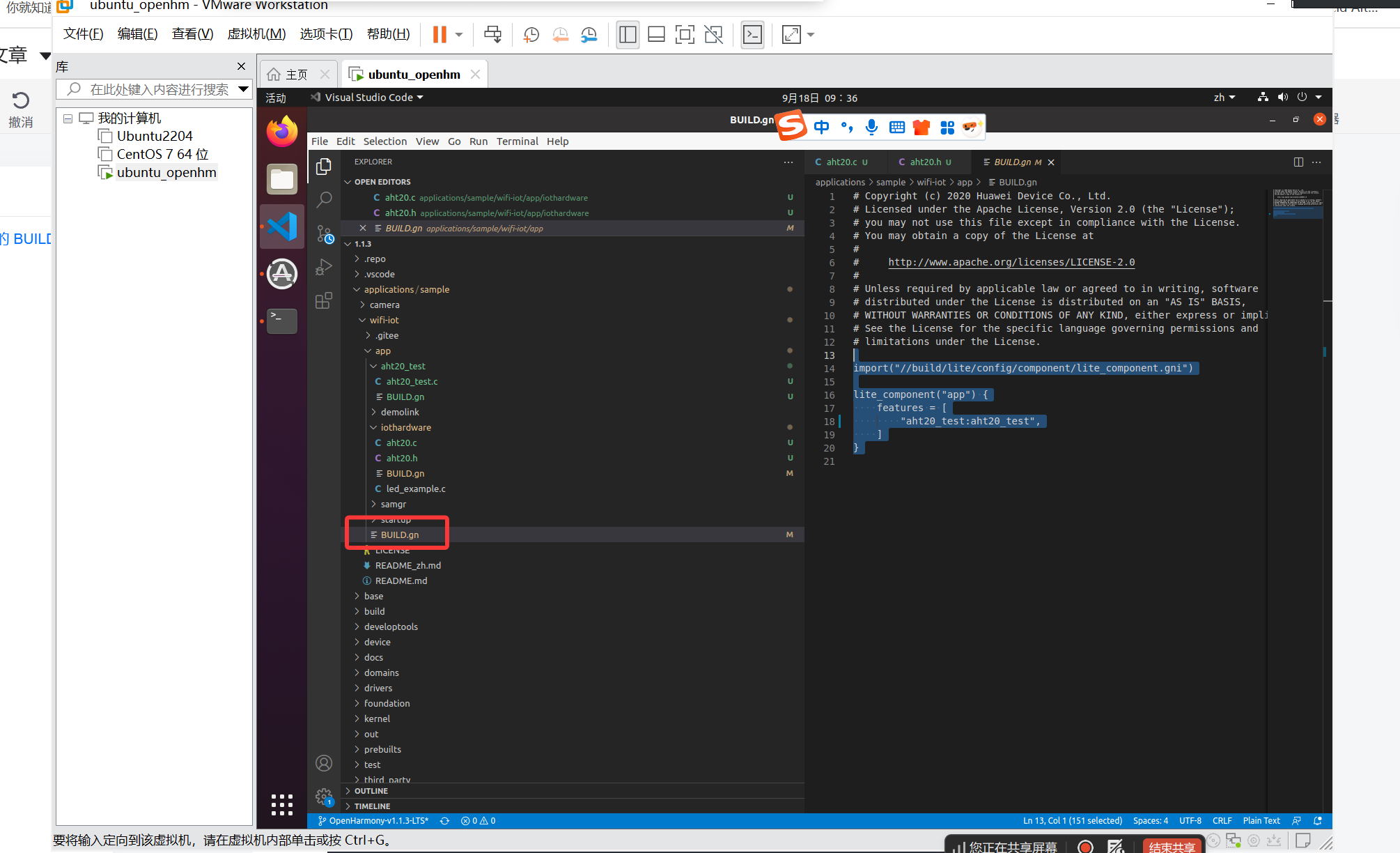Open editor More Actions ellipsis

[x=1316, y=162]
